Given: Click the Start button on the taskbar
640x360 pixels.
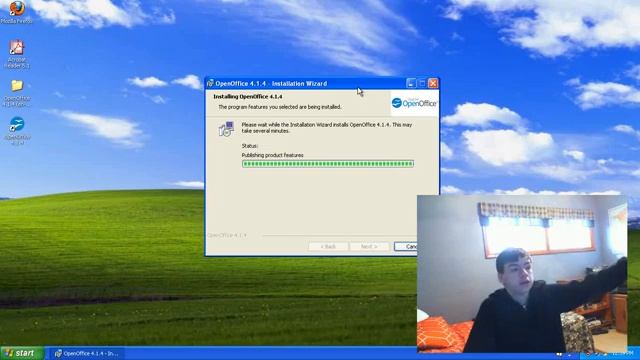Looking at the screenshot, I should click(x=22, y=353).
